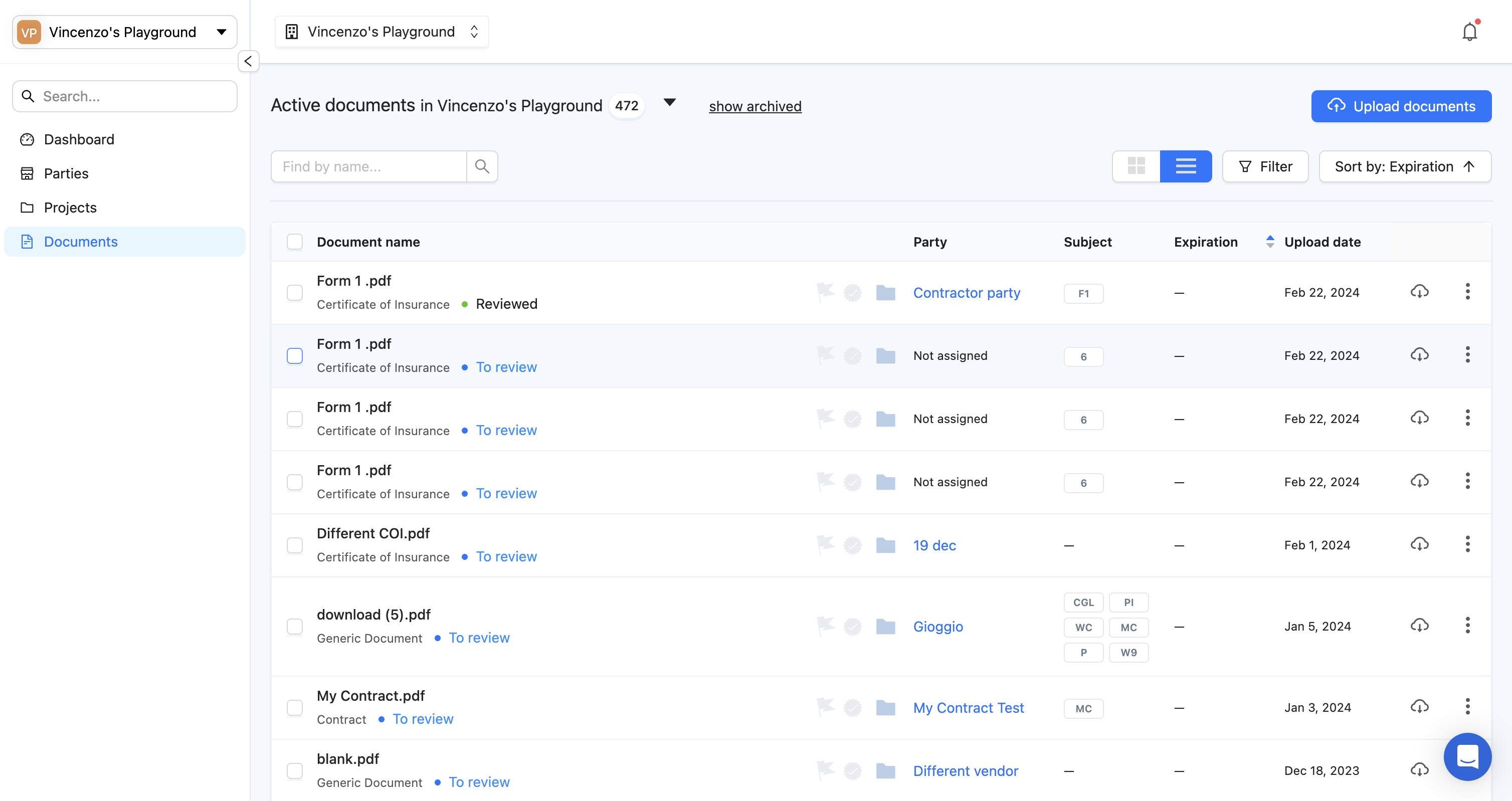Open more options for My Contract.pdf
The image size is (1512, 801).
1467,707
